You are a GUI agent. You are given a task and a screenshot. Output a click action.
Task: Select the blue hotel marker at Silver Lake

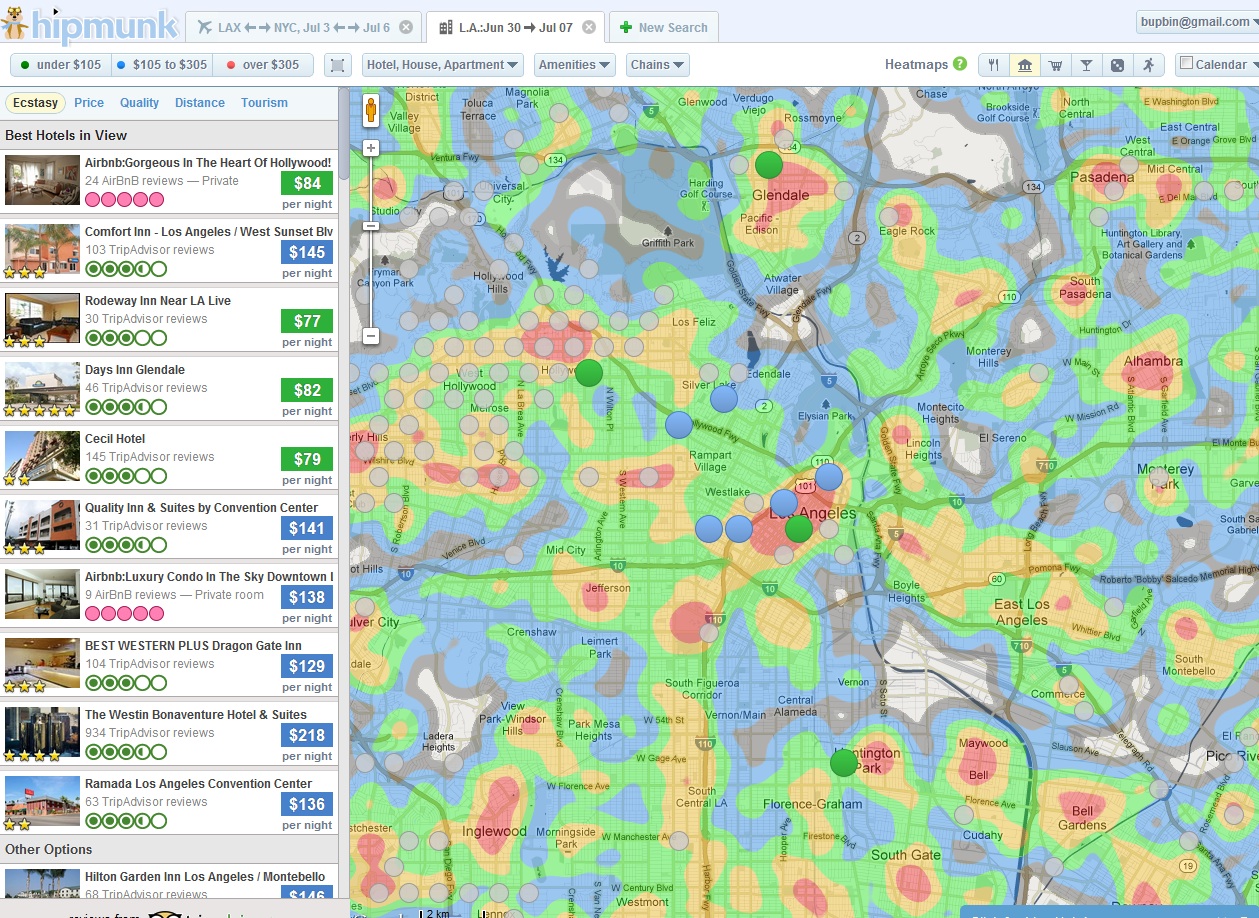[x=724, y=400]
